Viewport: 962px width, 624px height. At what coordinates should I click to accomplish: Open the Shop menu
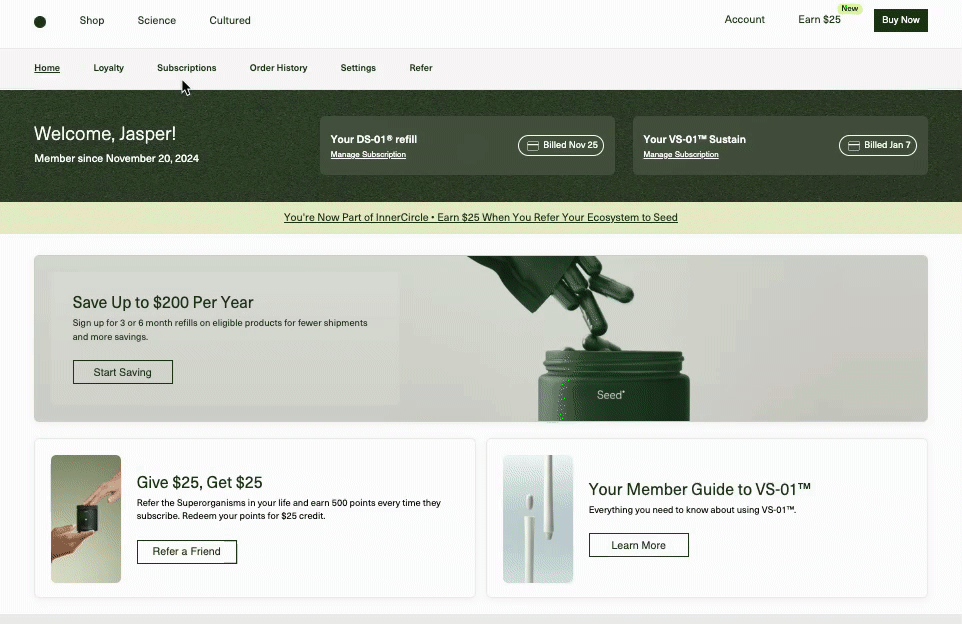pyautogui.click(x=92, y=20)
